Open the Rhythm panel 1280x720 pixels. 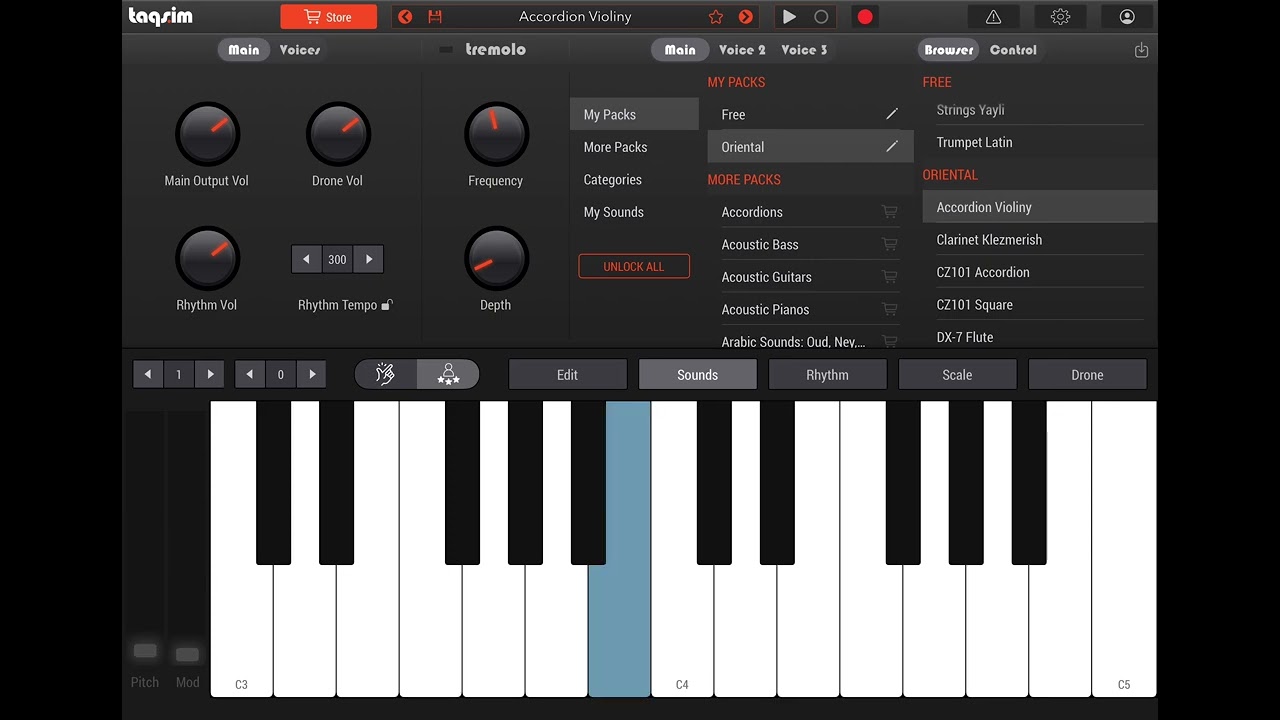click(827, 375)
